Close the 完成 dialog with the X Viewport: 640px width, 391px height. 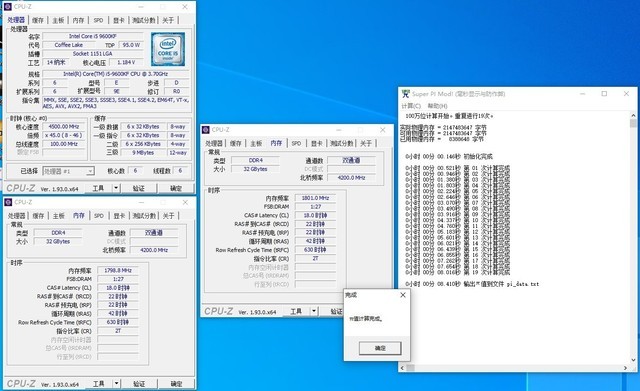coord(403,295)
